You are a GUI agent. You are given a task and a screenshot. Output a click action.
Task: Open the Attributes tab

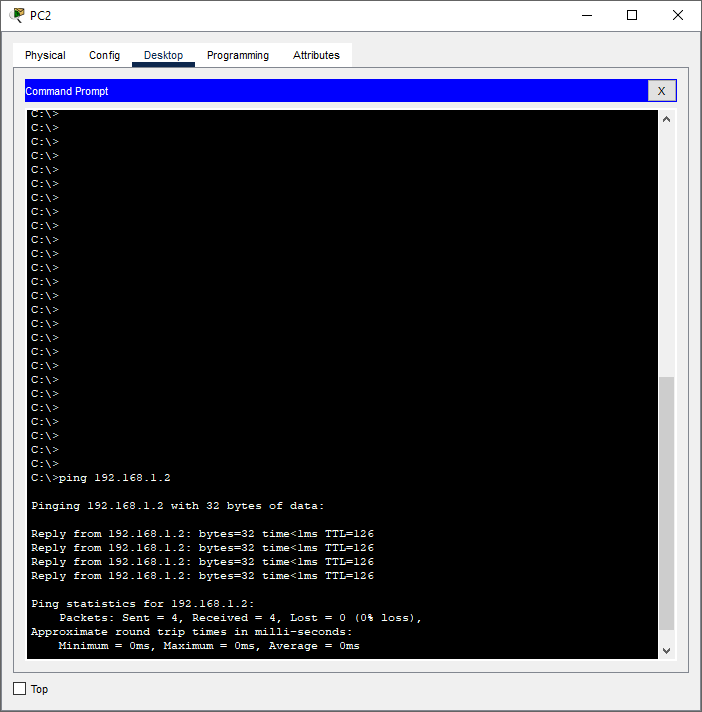(x=316, y=56)
